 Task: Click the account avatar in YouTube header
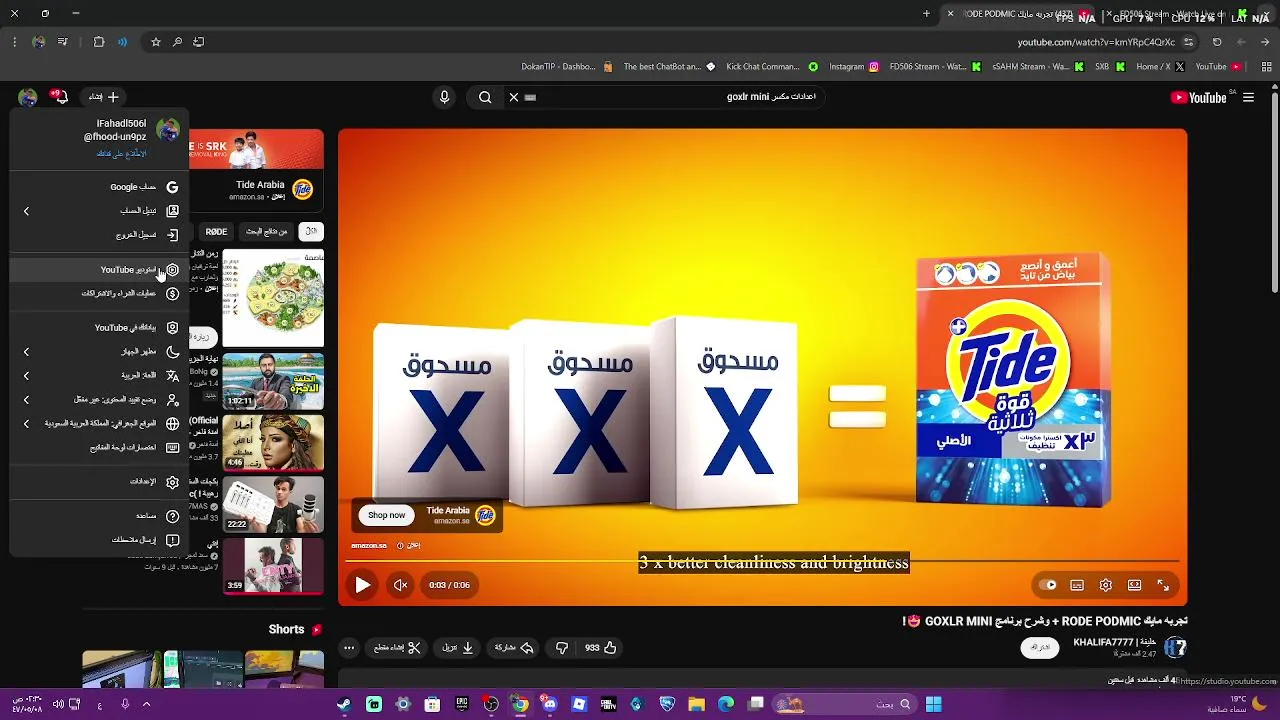(28, 97)
